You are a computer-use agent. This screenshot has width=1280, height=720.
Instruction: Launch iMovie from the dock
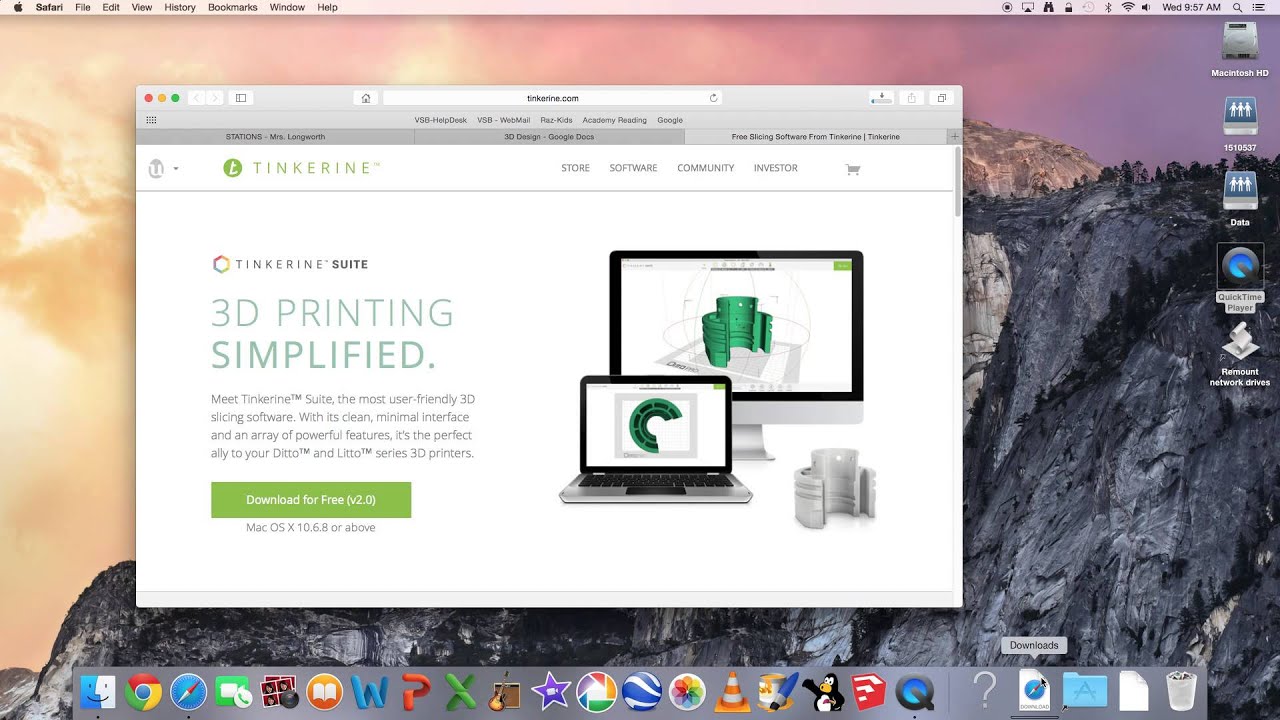point(551,692)
